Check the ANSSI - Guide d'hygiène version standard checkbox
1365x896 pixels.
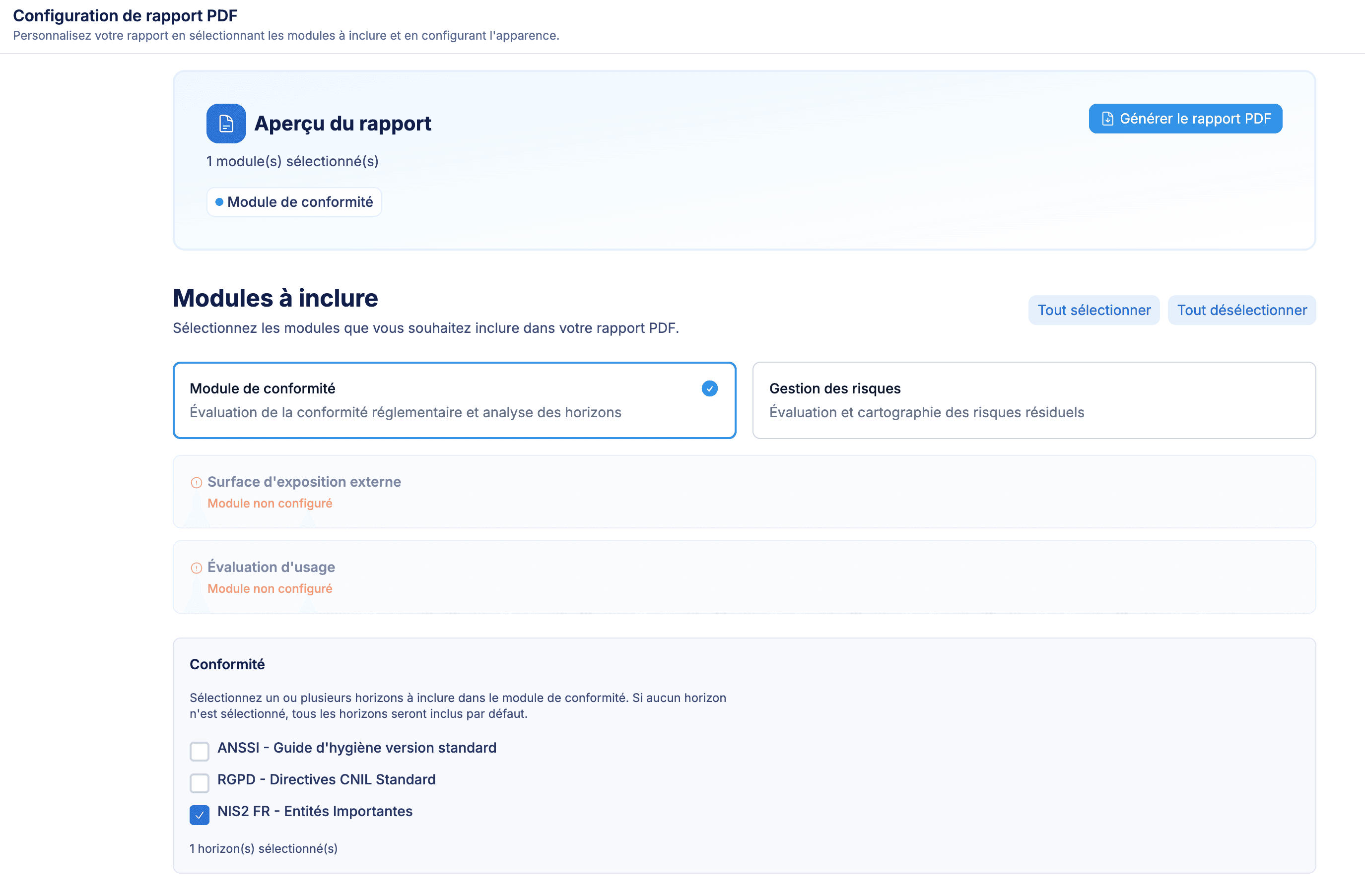[199, 751]
